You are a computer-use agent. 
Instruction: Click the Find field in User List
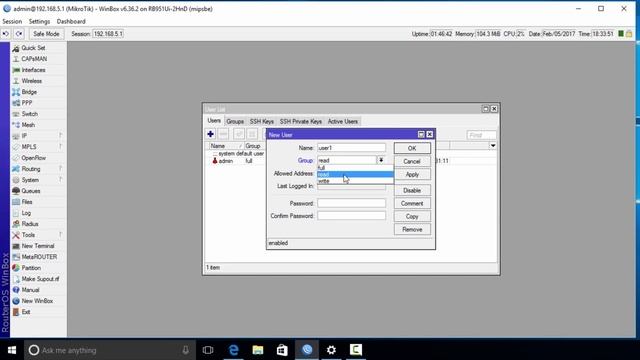click(x=482, y=135)
